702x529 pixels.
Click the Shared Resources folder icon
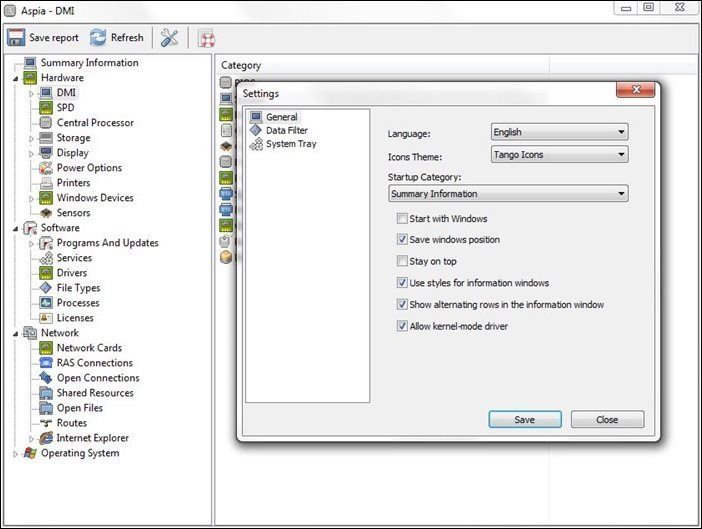pyautogui.click(x=46, y=393)
